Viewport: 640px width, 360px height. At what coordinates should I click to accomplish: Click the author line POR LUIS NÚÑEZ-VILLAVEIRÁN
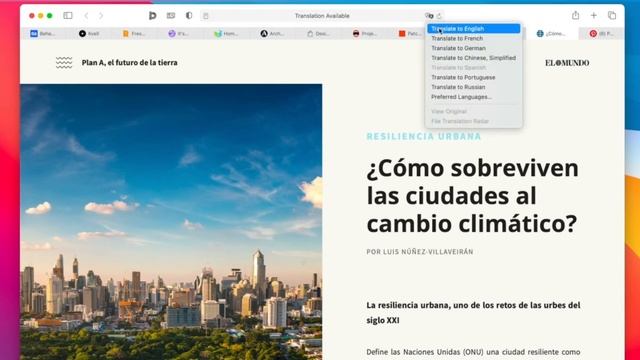point(420,252)
